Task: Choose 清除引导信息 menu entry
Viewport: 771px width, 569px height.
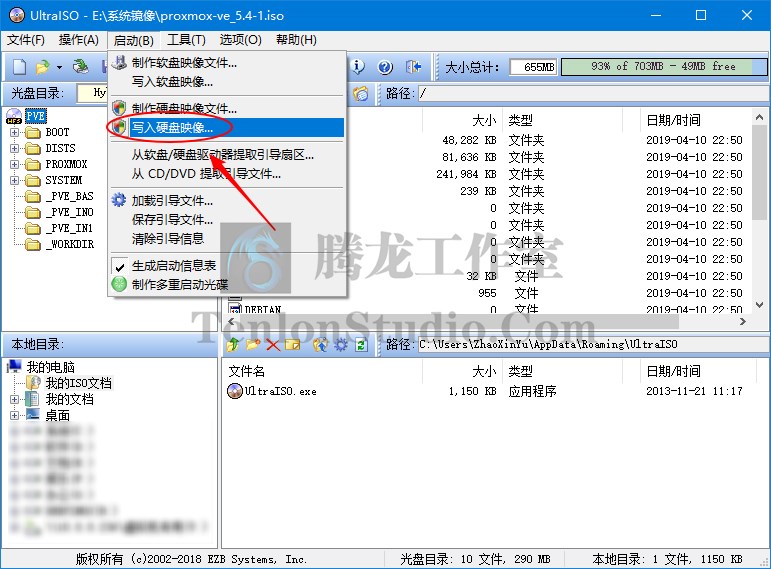Action: coord(227,239)
